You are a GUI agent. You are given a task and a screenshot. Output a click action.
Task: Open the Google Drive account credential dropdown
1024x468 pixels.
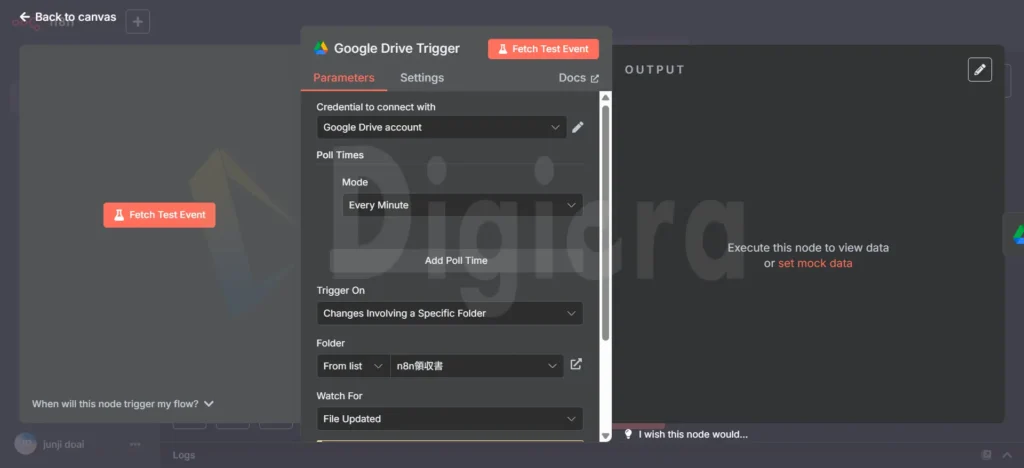click(x=442, y=127)
